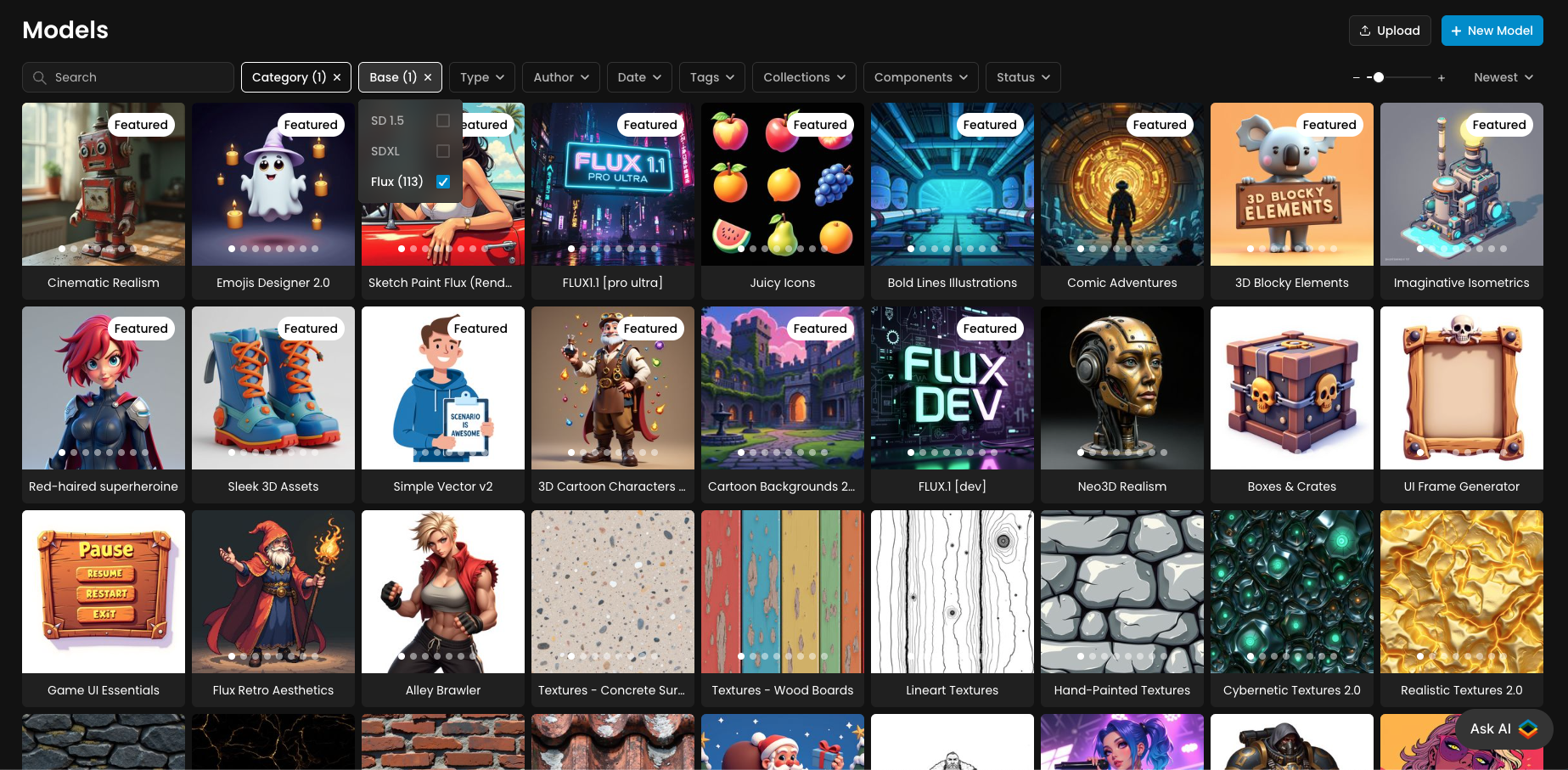The width and height of the screenshot is (1568, 770).
Task: Open the FLUX.1 [dev] model
Action: pyautogui.click(x=953, y=405)
